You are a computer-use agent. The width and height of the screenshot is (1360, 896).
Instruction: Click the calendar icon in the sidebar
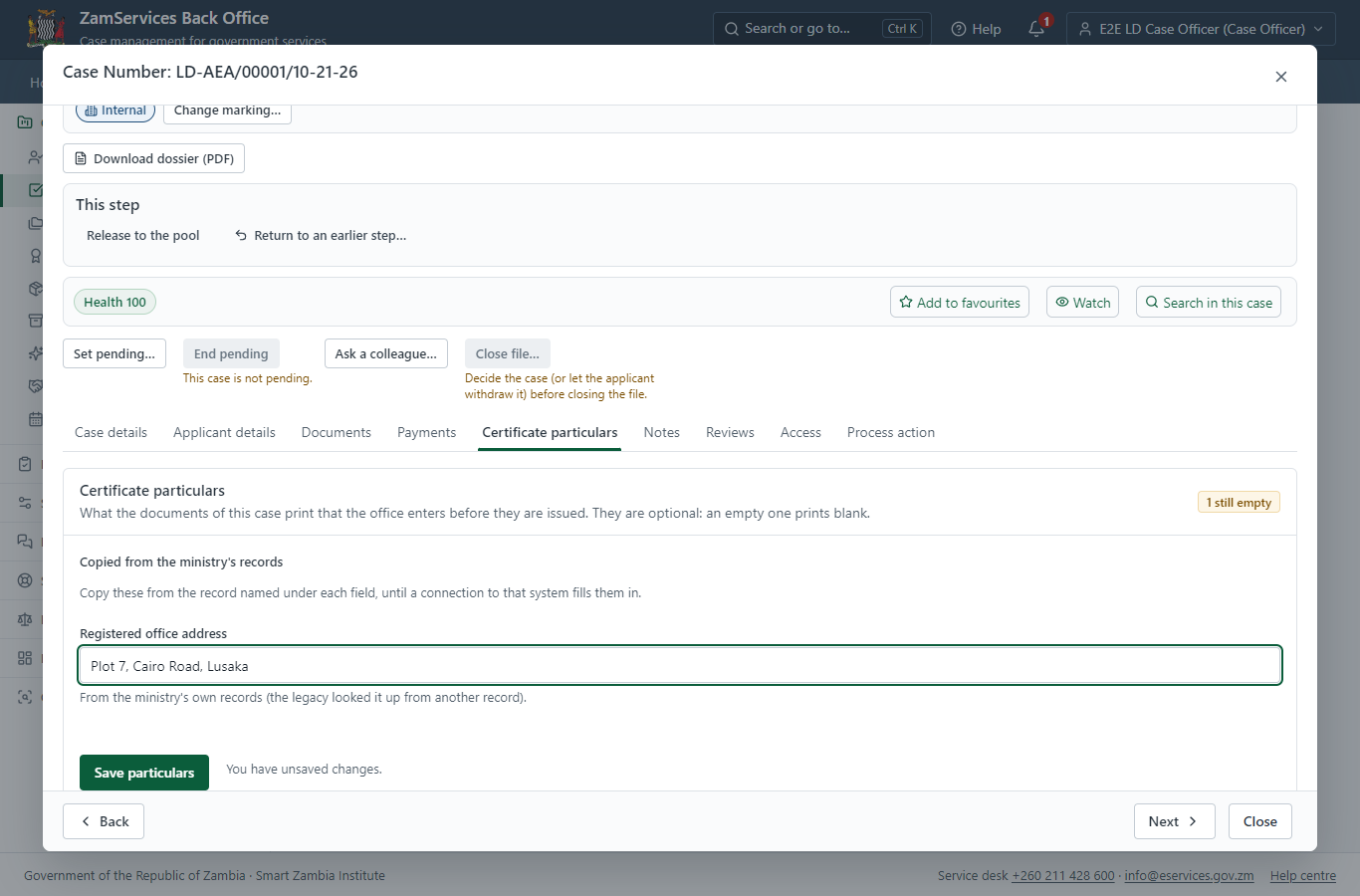coord(36,419)
